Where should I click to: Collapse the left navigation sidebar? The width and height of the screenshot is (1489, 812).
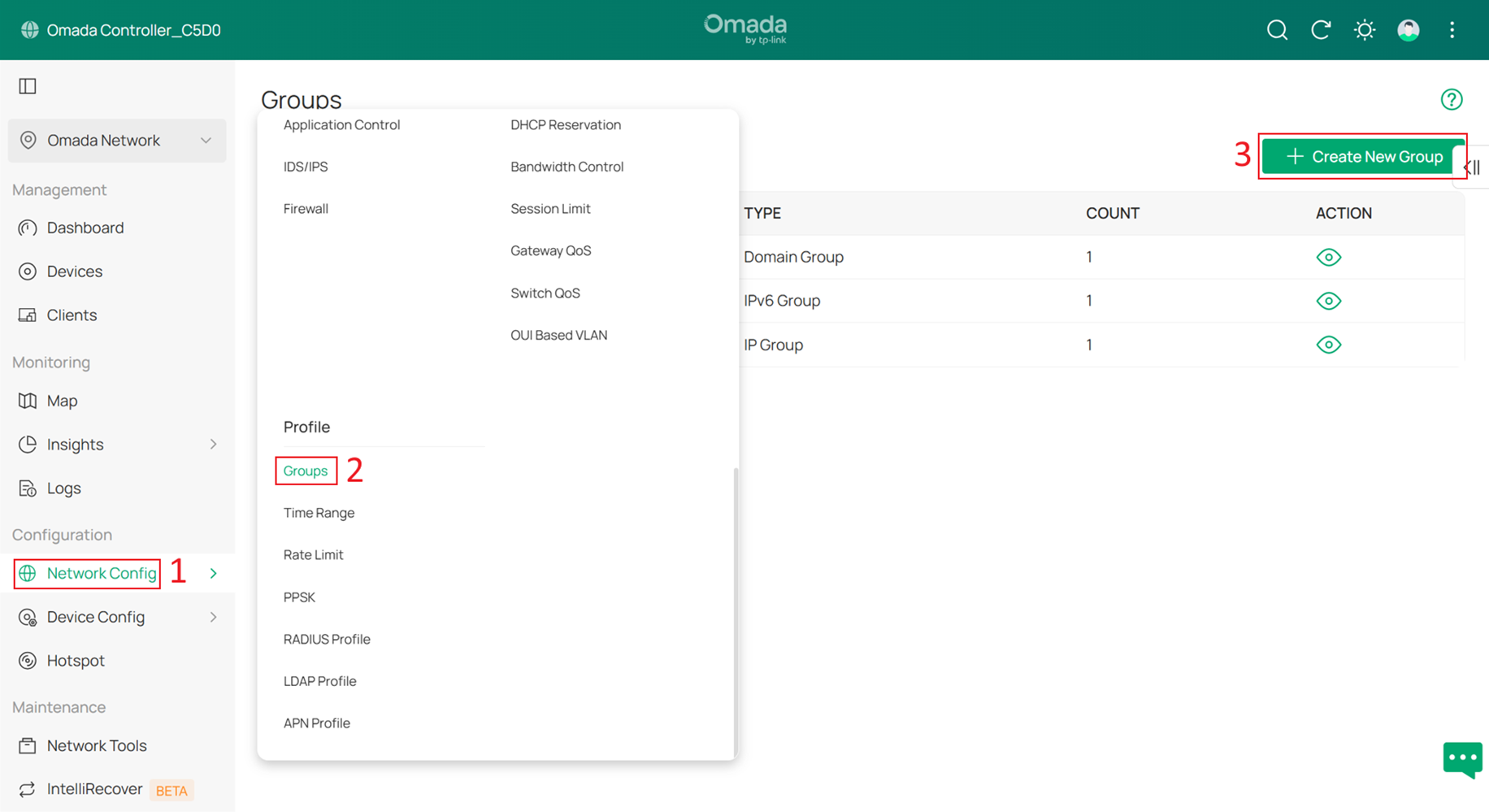[27, 85]
